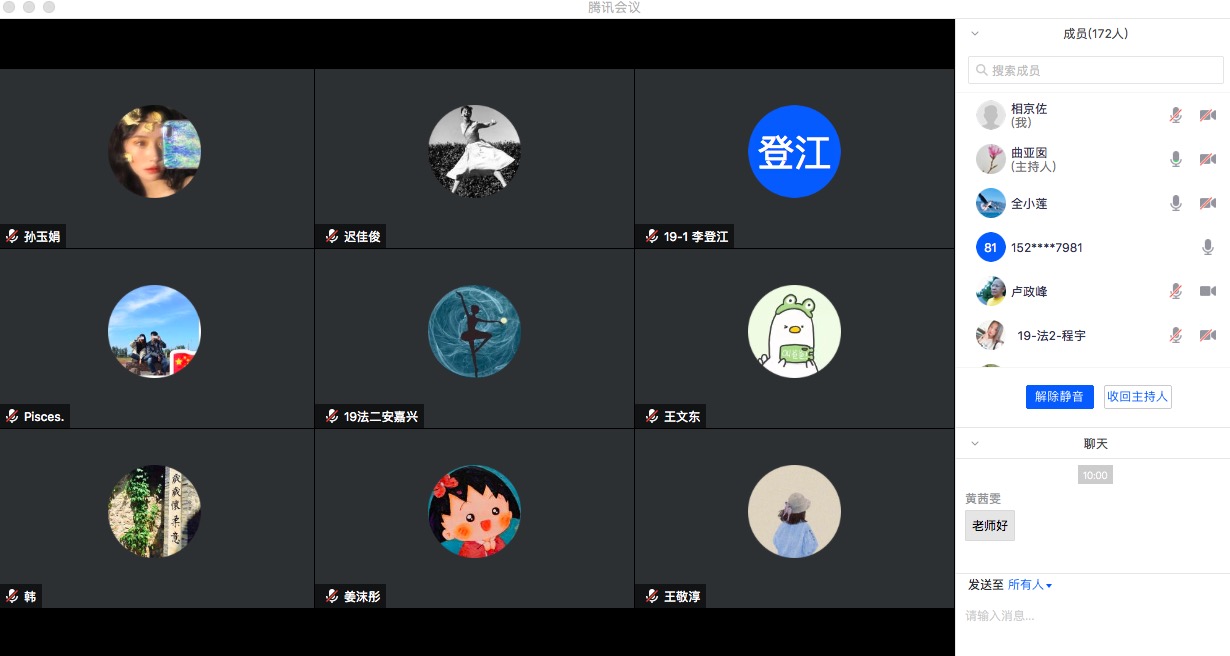Toggle 曲亚囡's microphone in the member list
The image size is (1230, 656).
point(1176,160)
